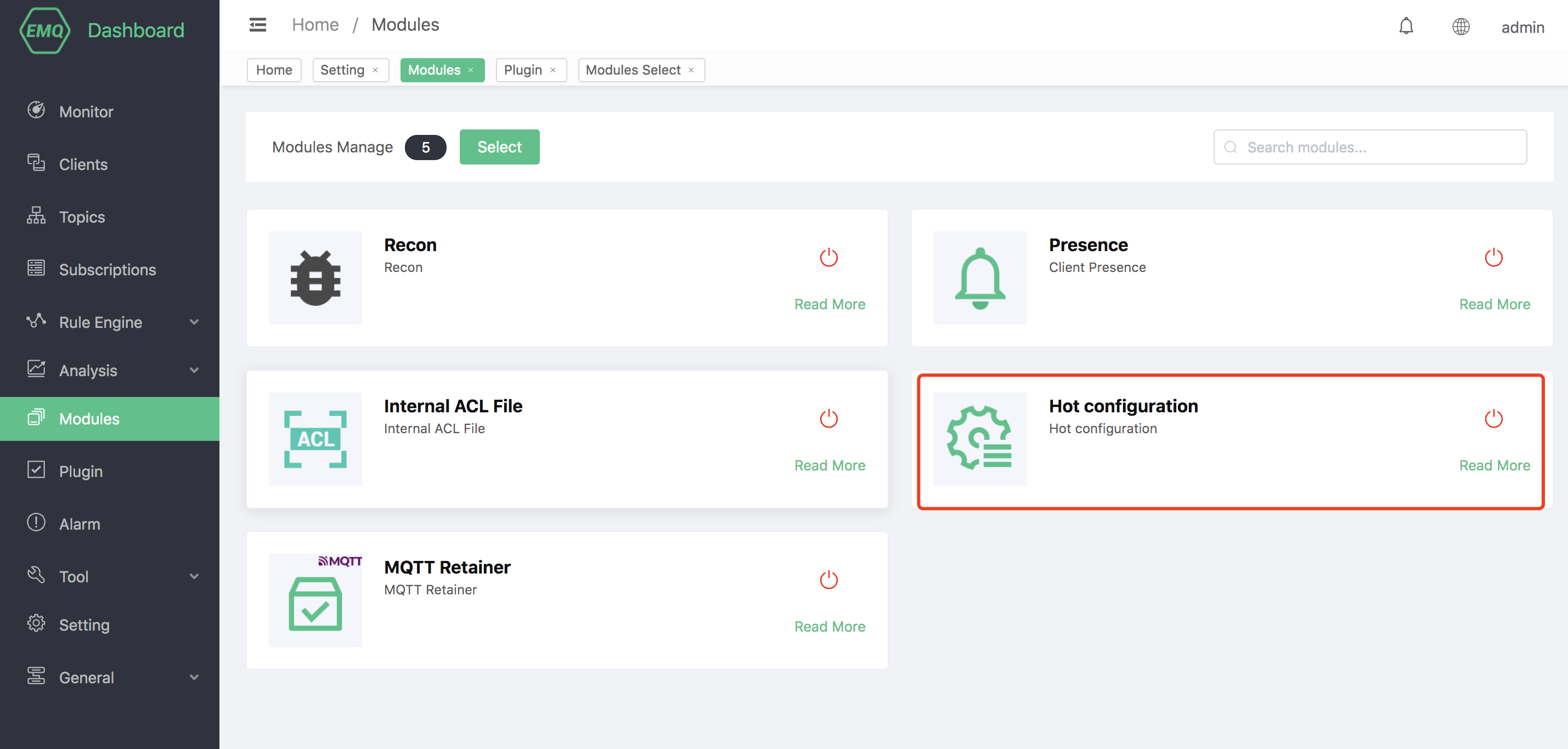Open Plugin in the sidebar
This screenshot has width=1568, height=749.
110,471
